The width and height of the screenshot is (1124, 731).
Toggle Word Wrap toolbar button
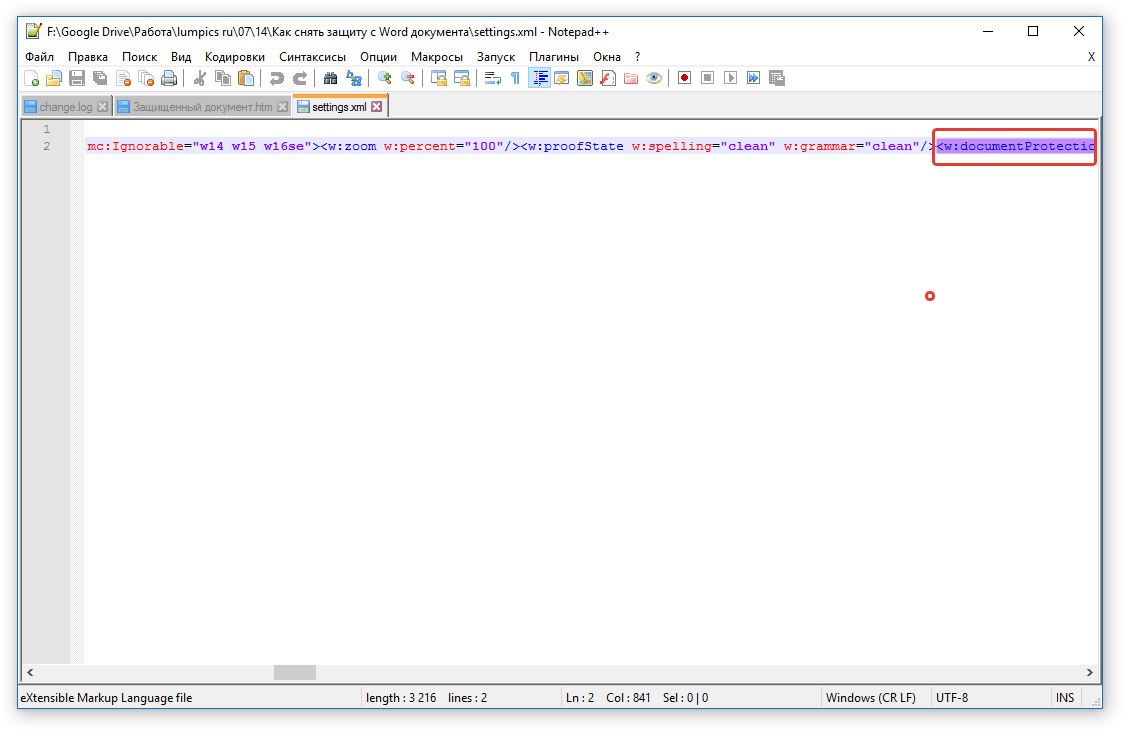[x=492, y=78]
